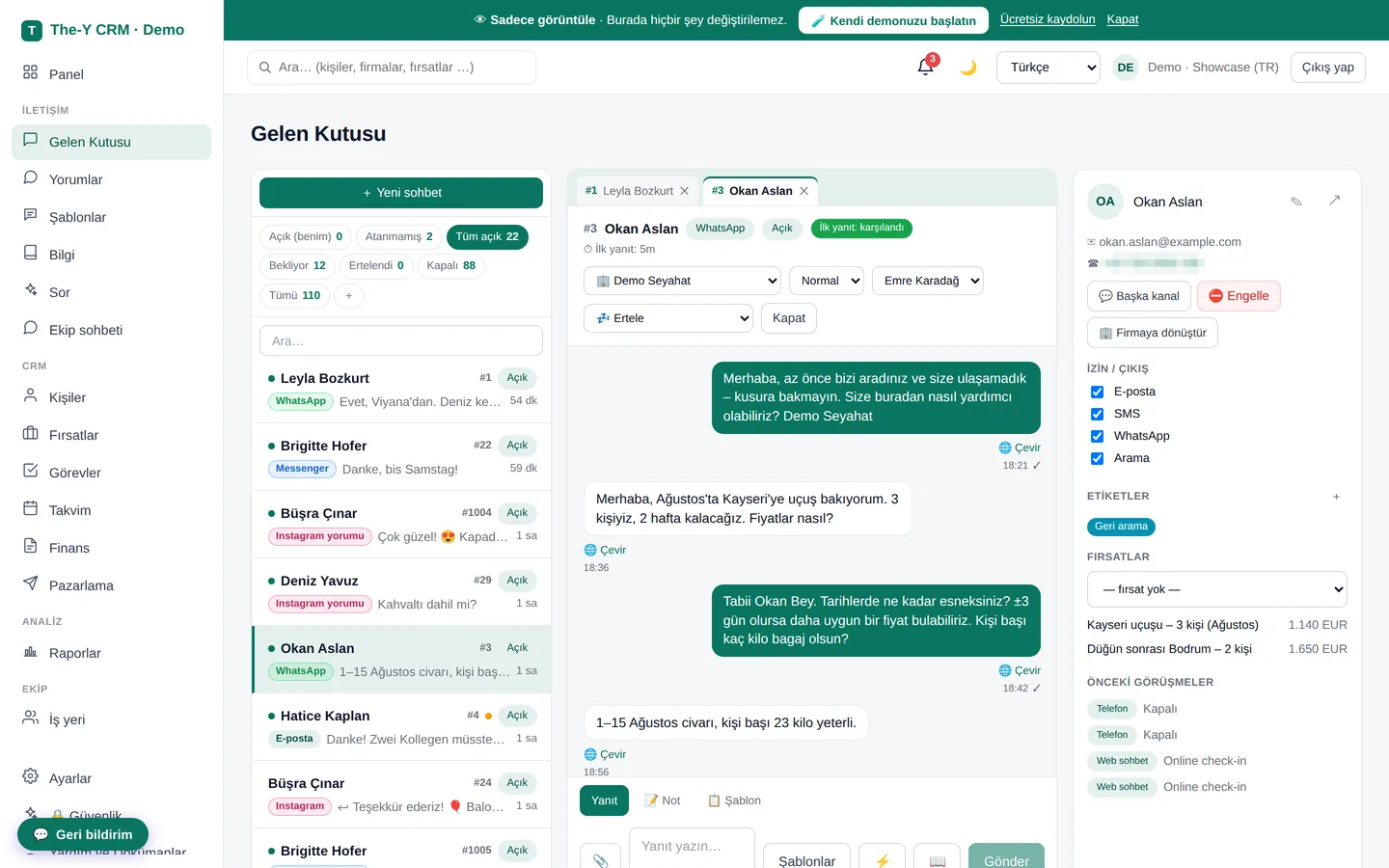Open the Ertele snooze dropdown
The height and width of the screenshot is (868, 1389).
(x=668, y=318)
